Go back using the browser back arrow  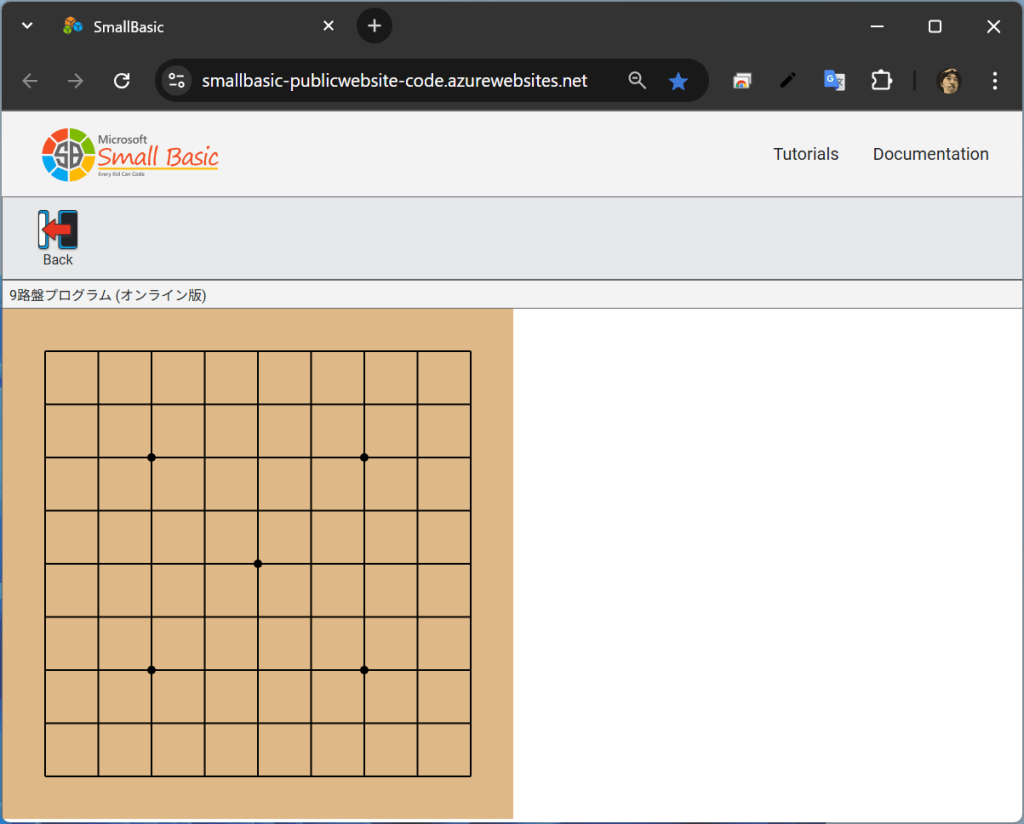click(x=30, y=81)
